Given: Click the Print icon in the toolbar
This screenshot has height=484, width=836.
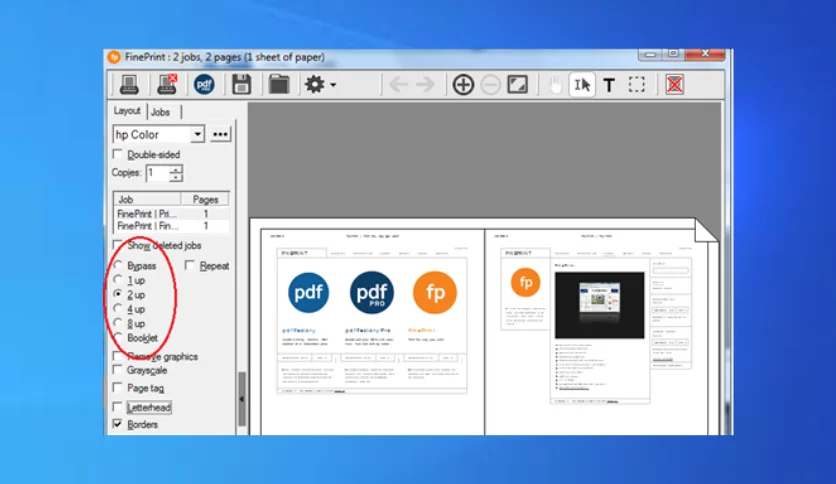Looking at the screenshot, I should (x=129, y=84).
